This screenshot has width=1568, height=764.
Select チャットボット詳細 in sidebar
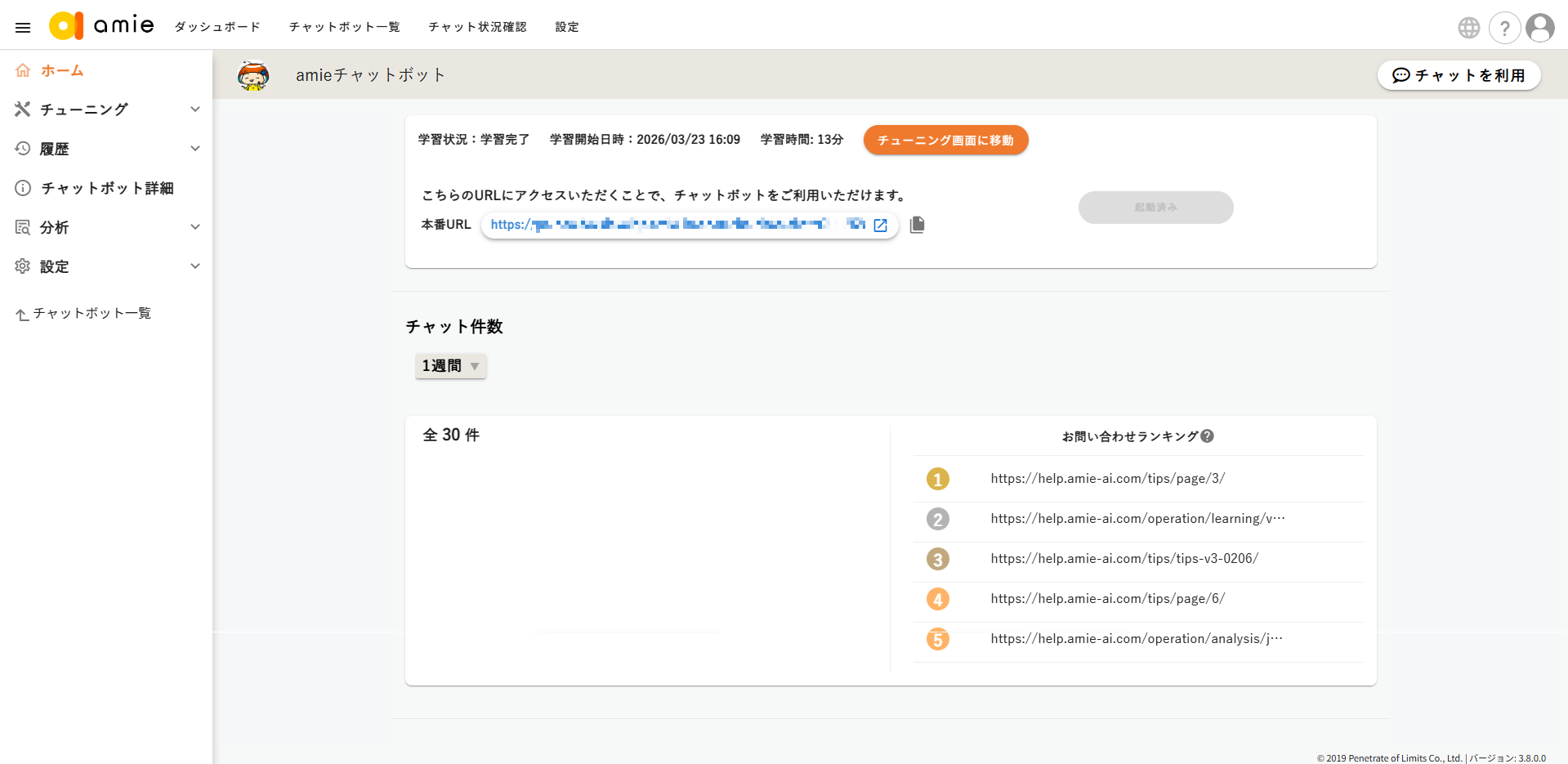tap(106, 188)
